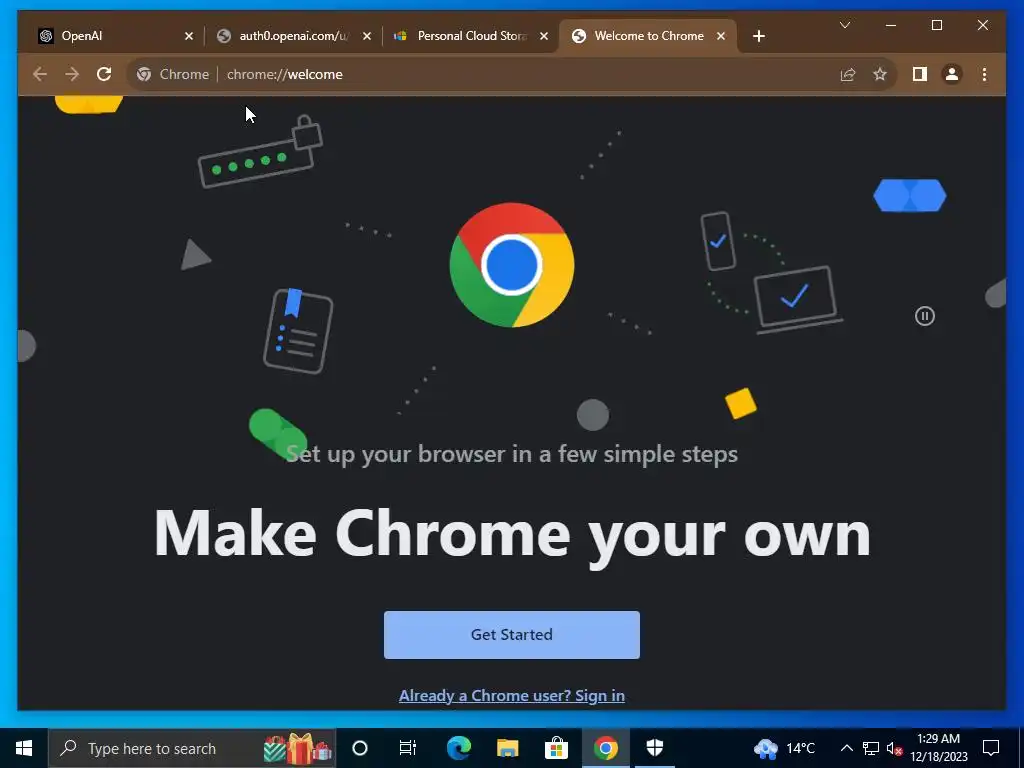Viewport: 1024px width, 768px height.
Task: Open Windows Security shield on taskbar
Action: click(654, 748)
